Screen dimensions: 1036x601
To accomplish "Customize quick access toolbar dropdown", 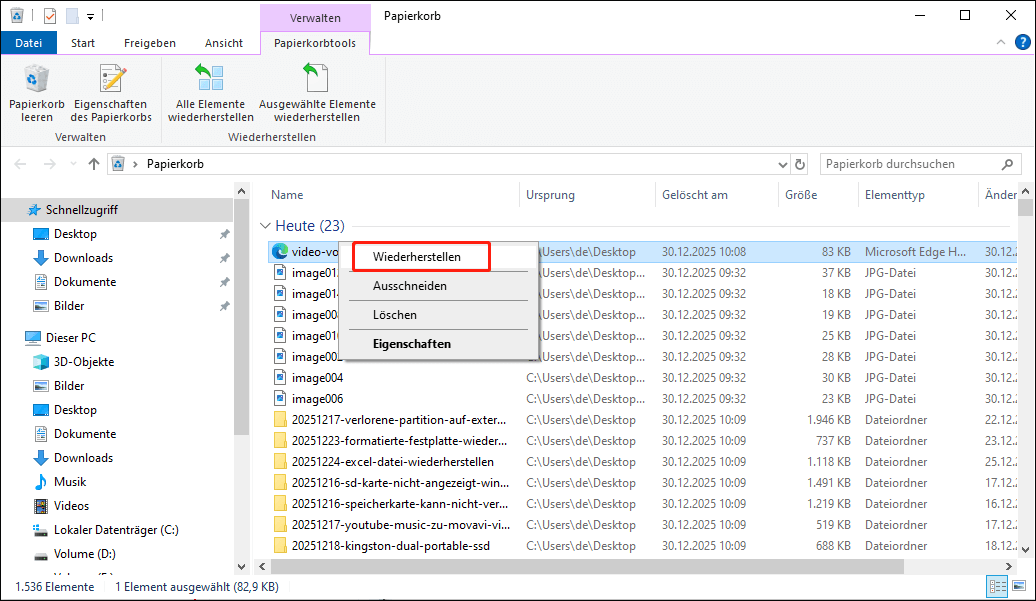I will point(91,17).
